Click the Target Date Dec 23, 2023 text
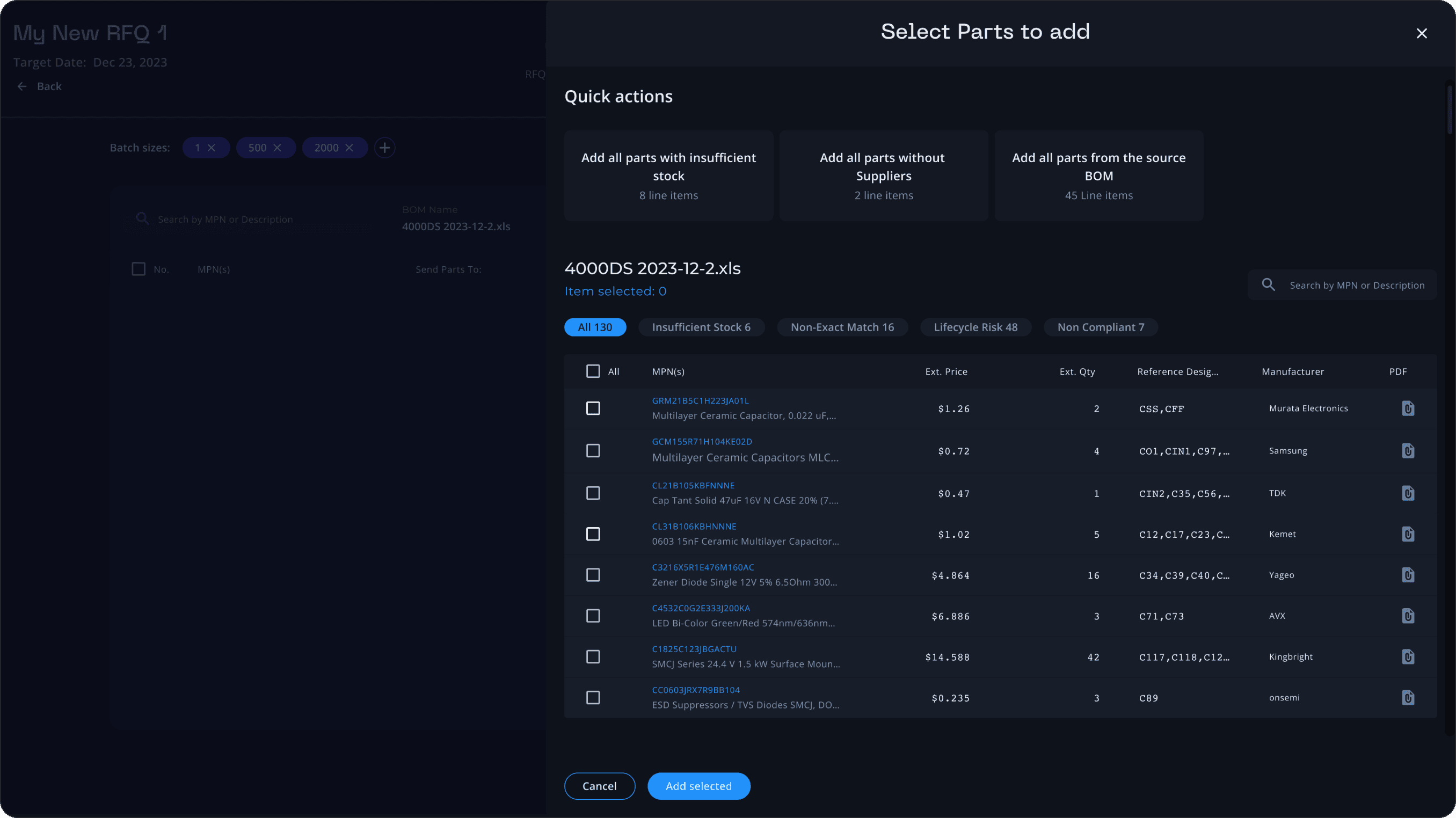Image resolution: width=1456 pixels, height=818 pixels. pyautogui.click(x=90, y=62)
